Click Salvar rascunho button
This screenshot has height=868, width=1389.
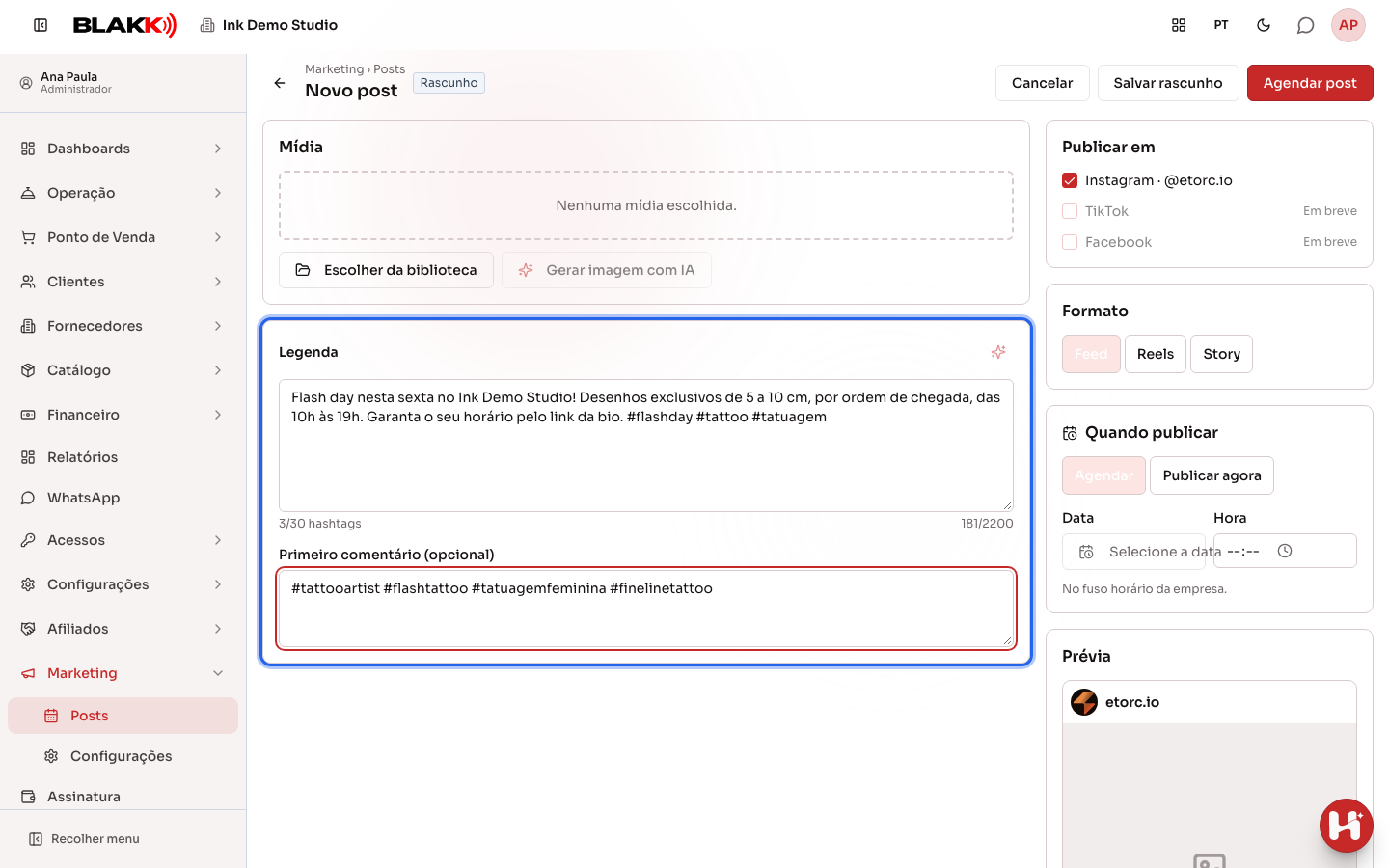[1168, 83]
